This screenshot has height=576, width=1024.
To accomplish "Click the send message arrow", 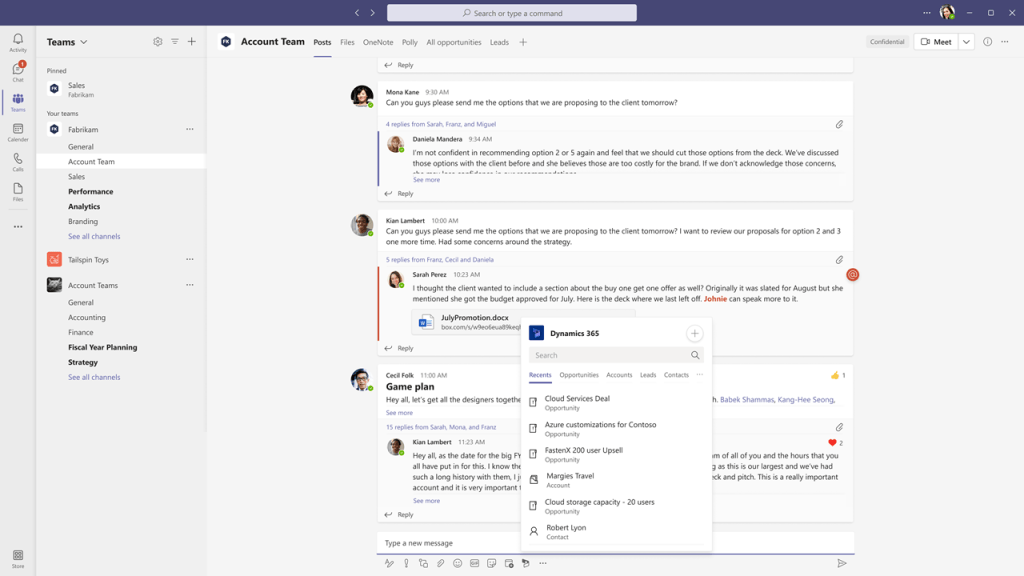I will [x=841, y=563].
